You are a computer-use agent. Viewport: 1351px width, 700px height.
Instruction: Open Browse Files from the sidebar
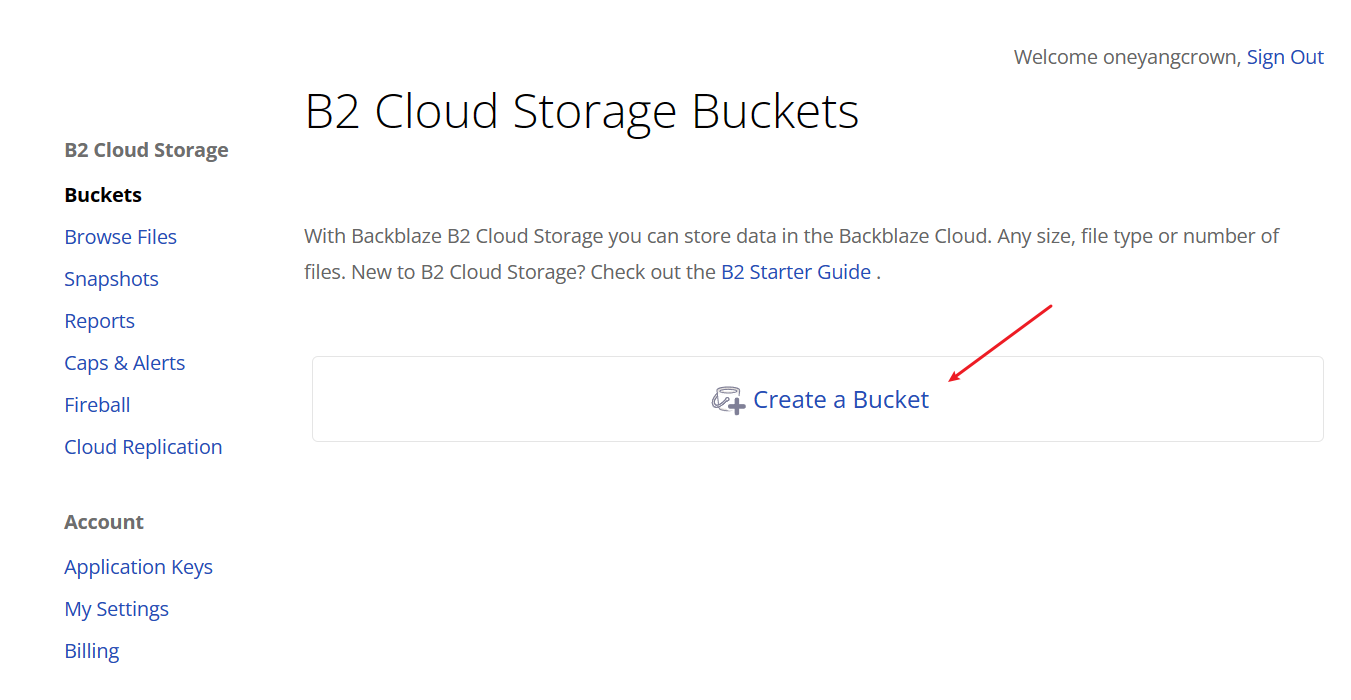click(120, 237)
